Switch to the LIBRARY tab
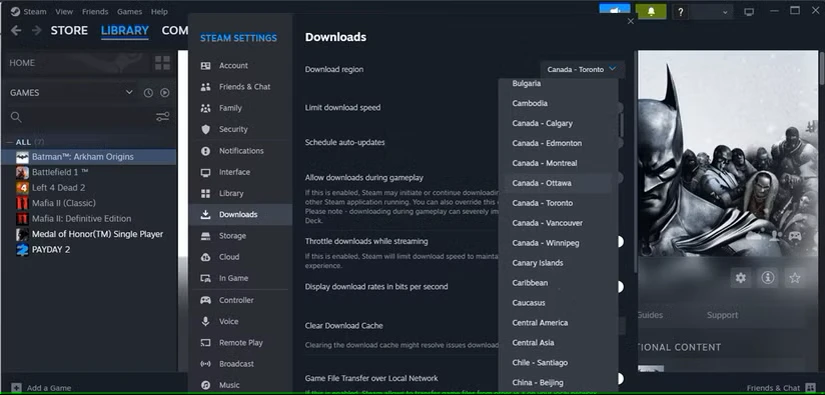This screenshot has height=395, width=825. click(125, 31)
